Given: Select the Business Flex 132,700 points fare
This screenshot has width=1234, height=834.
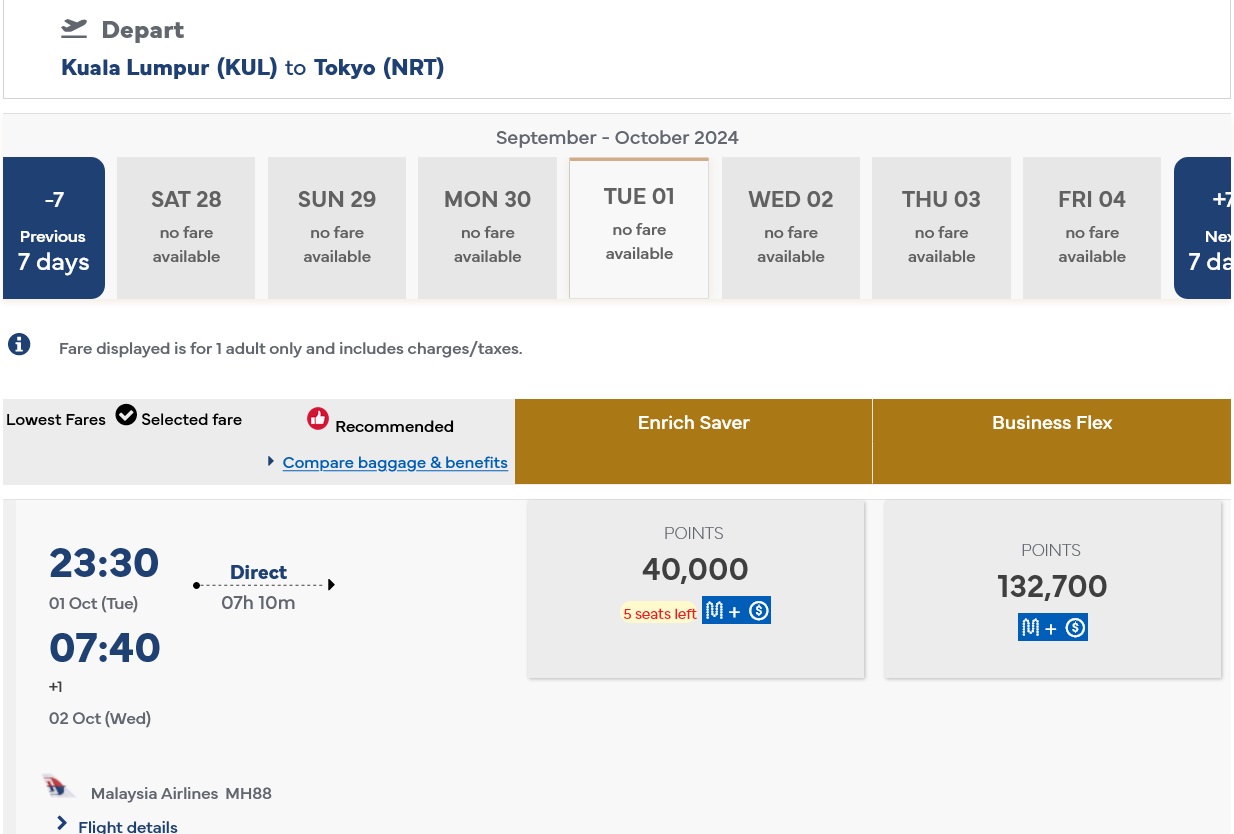Looking at the screenshot, I should (x=1052, y=588).
